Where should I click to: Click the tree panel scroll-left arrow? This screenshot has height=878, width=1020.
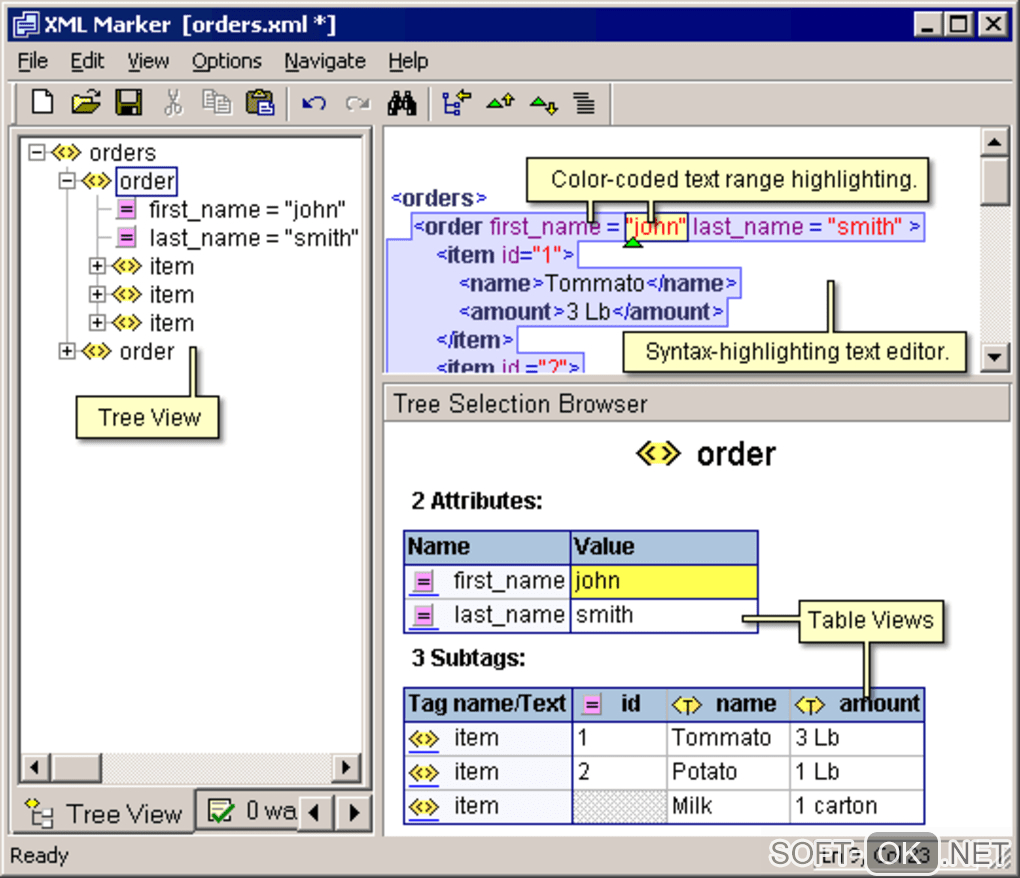36,767
